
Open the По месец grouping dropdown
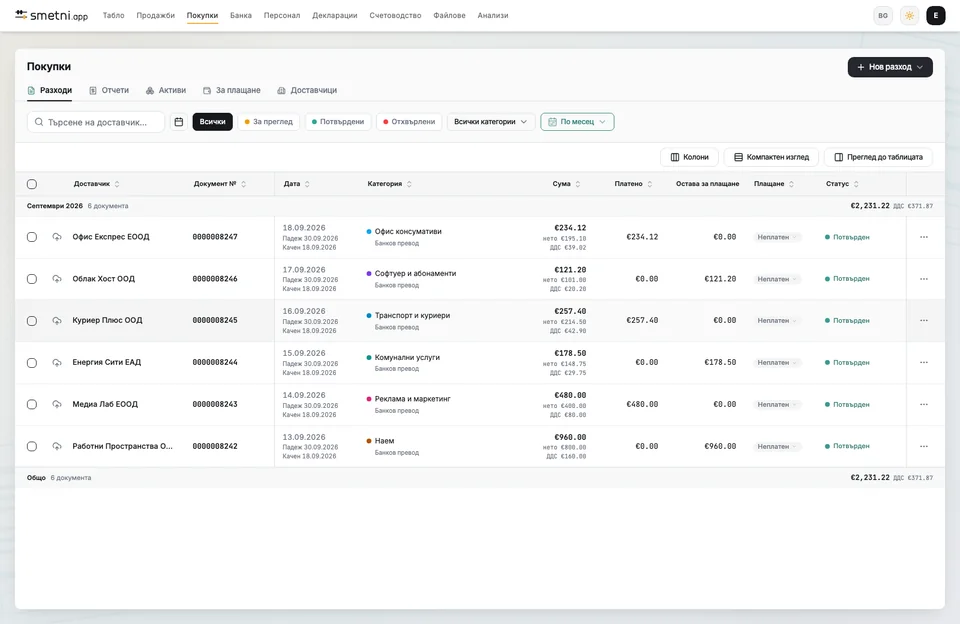(x=577, y=122)
